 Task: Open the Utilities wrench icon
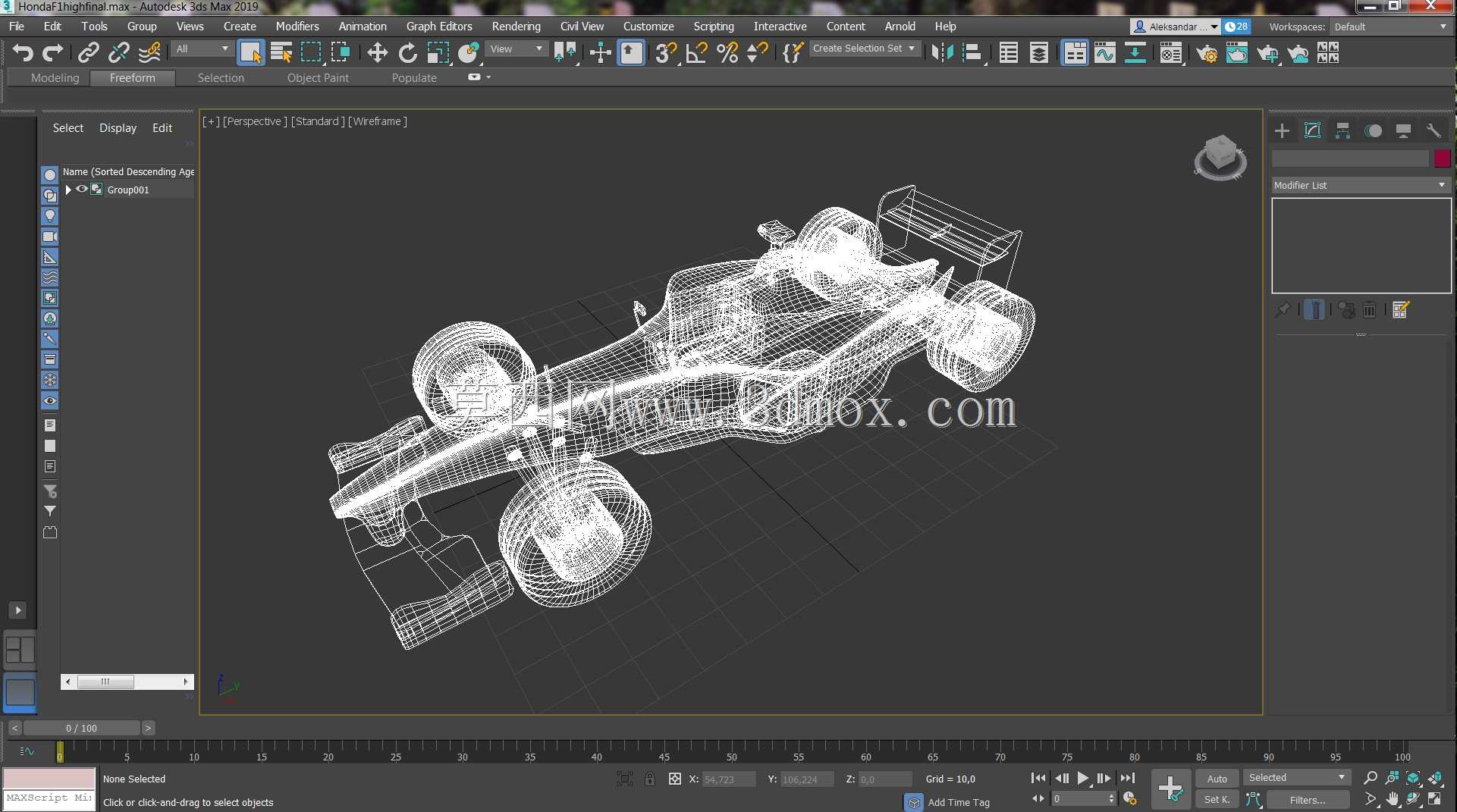pyautogui.click(x=1433, y=131)
